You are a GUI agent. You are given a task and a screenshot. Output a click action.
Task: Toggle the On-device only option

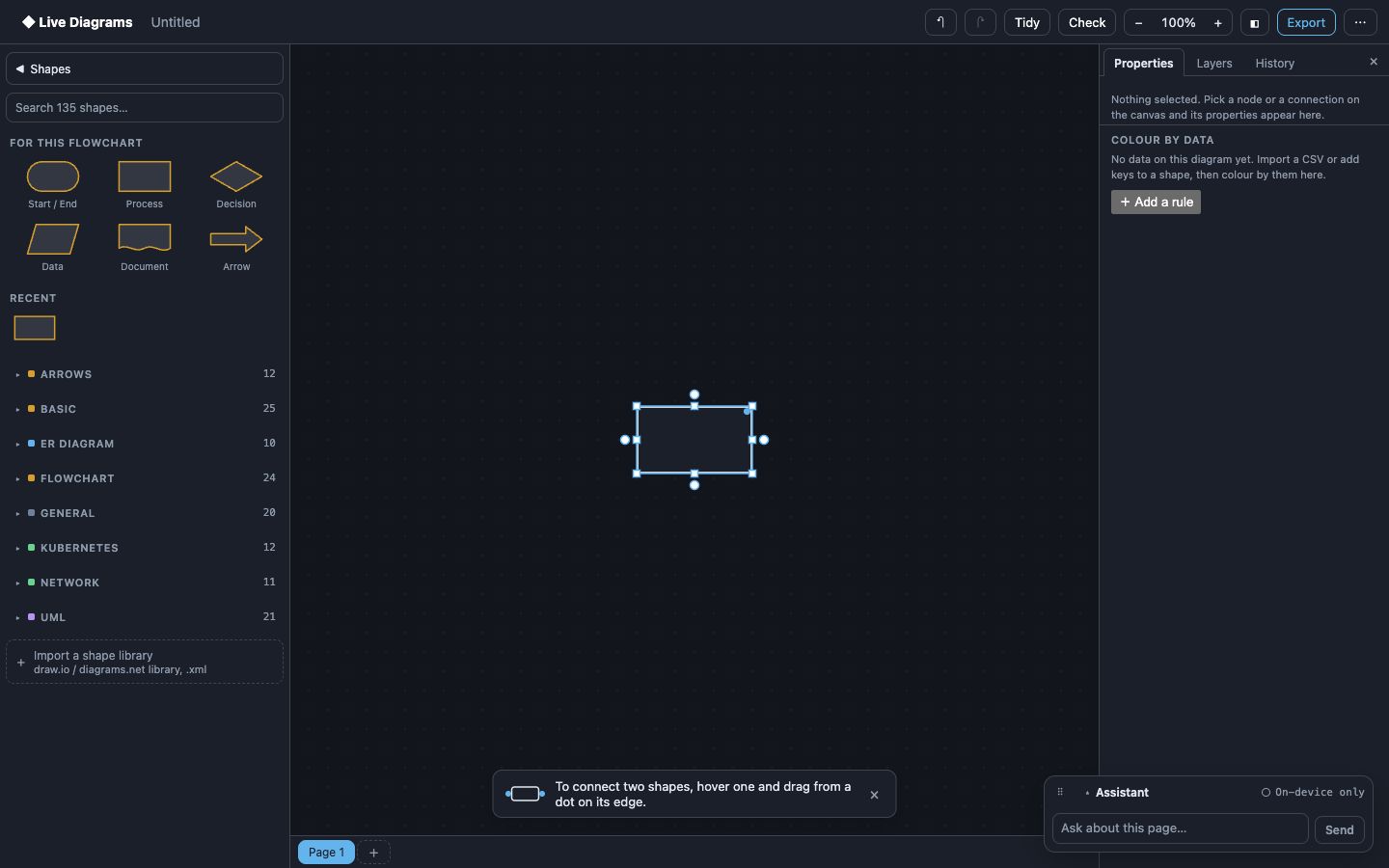[x=1313, y=792]
